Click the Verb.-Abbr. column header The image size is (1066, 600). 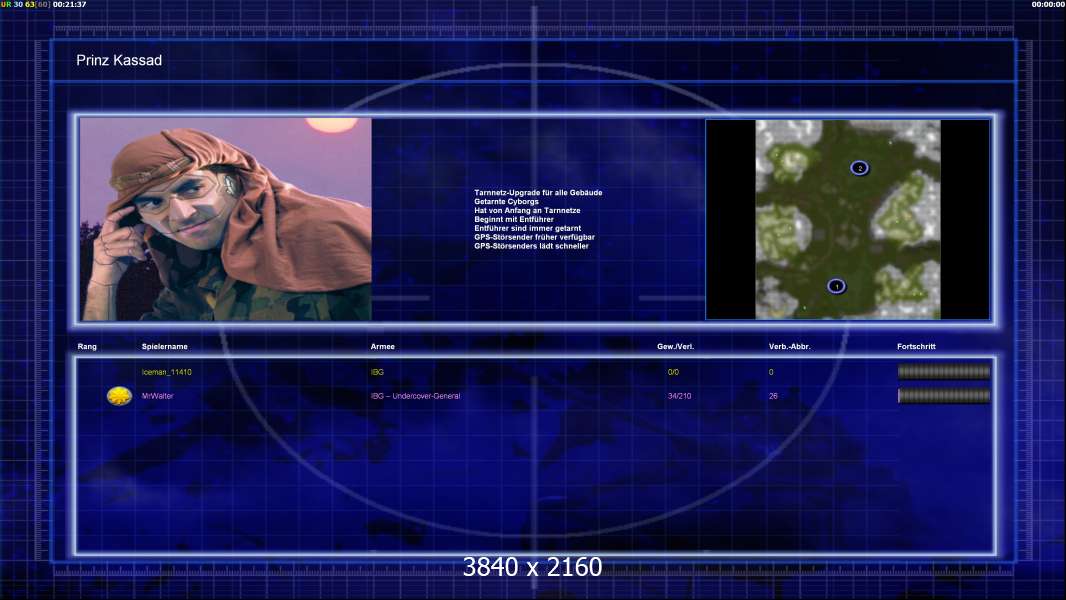pyautogui.click(x=790, y=347)
